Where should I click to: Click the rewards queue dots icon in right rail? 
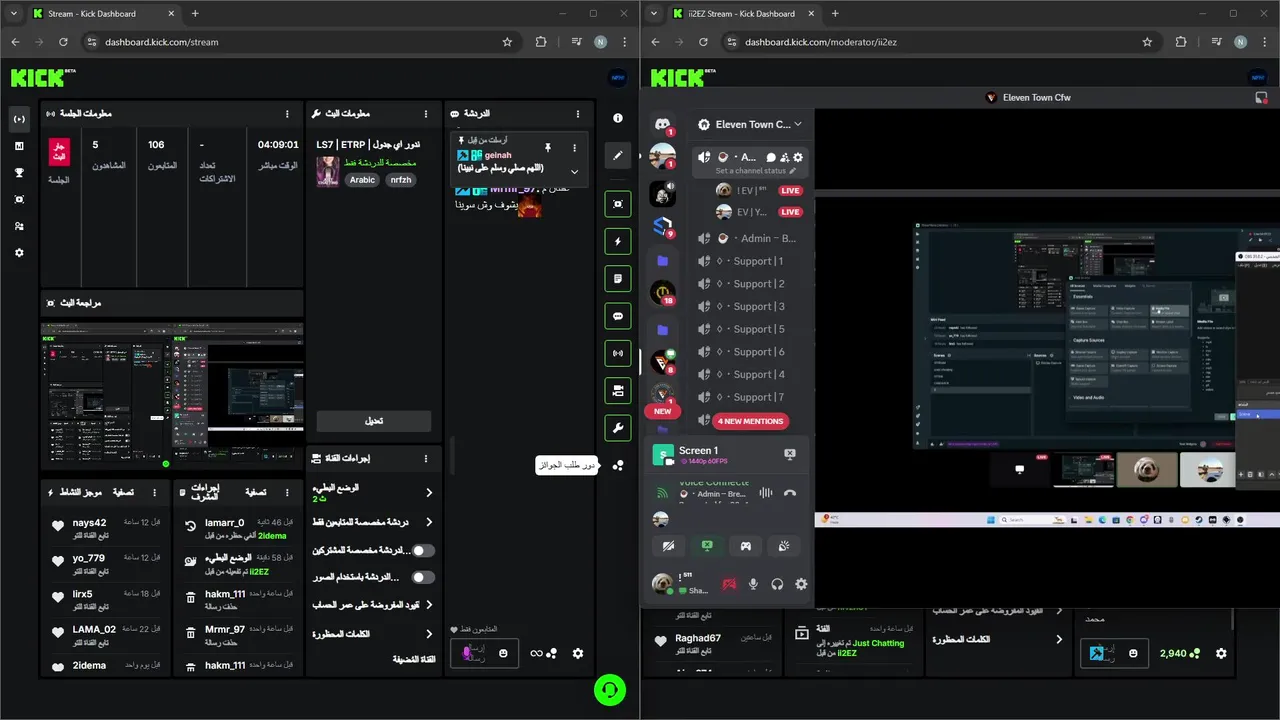pos(618,465)
